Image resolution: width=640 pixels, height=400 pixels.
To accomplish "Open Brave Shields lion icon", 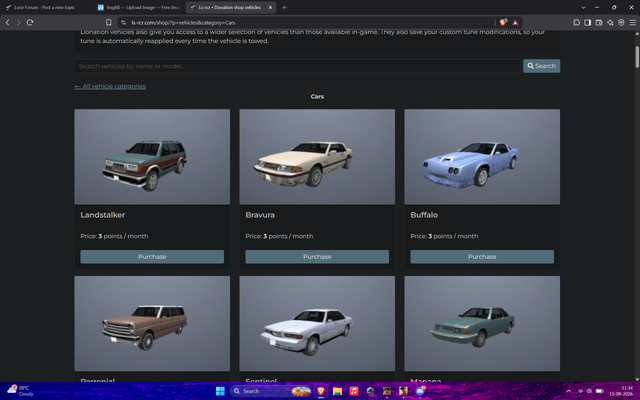I will (503, 22).
